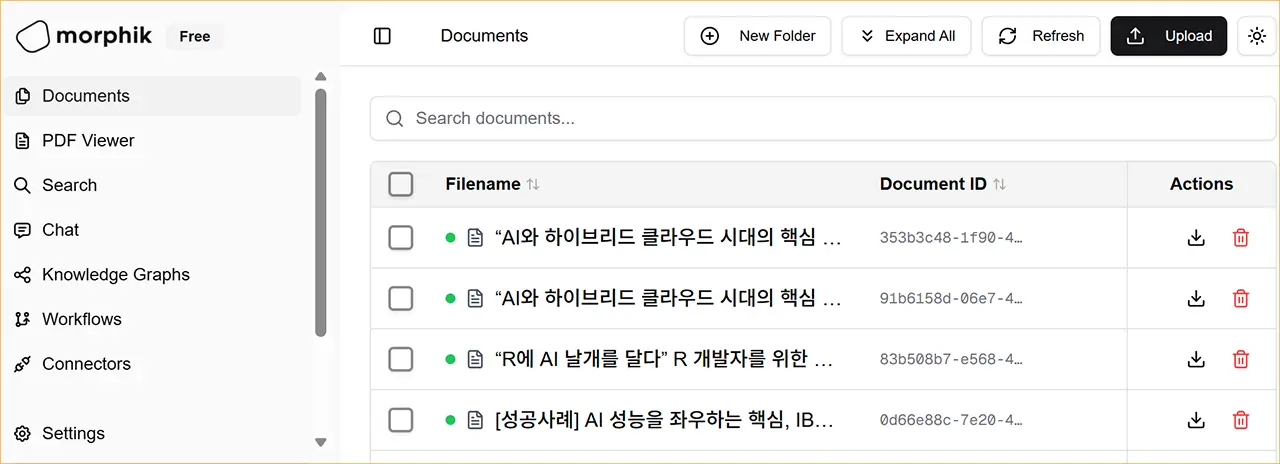Switch theme with the sun icon
This screenshot has width=1280, height=464.
[x=1257, y=36]
